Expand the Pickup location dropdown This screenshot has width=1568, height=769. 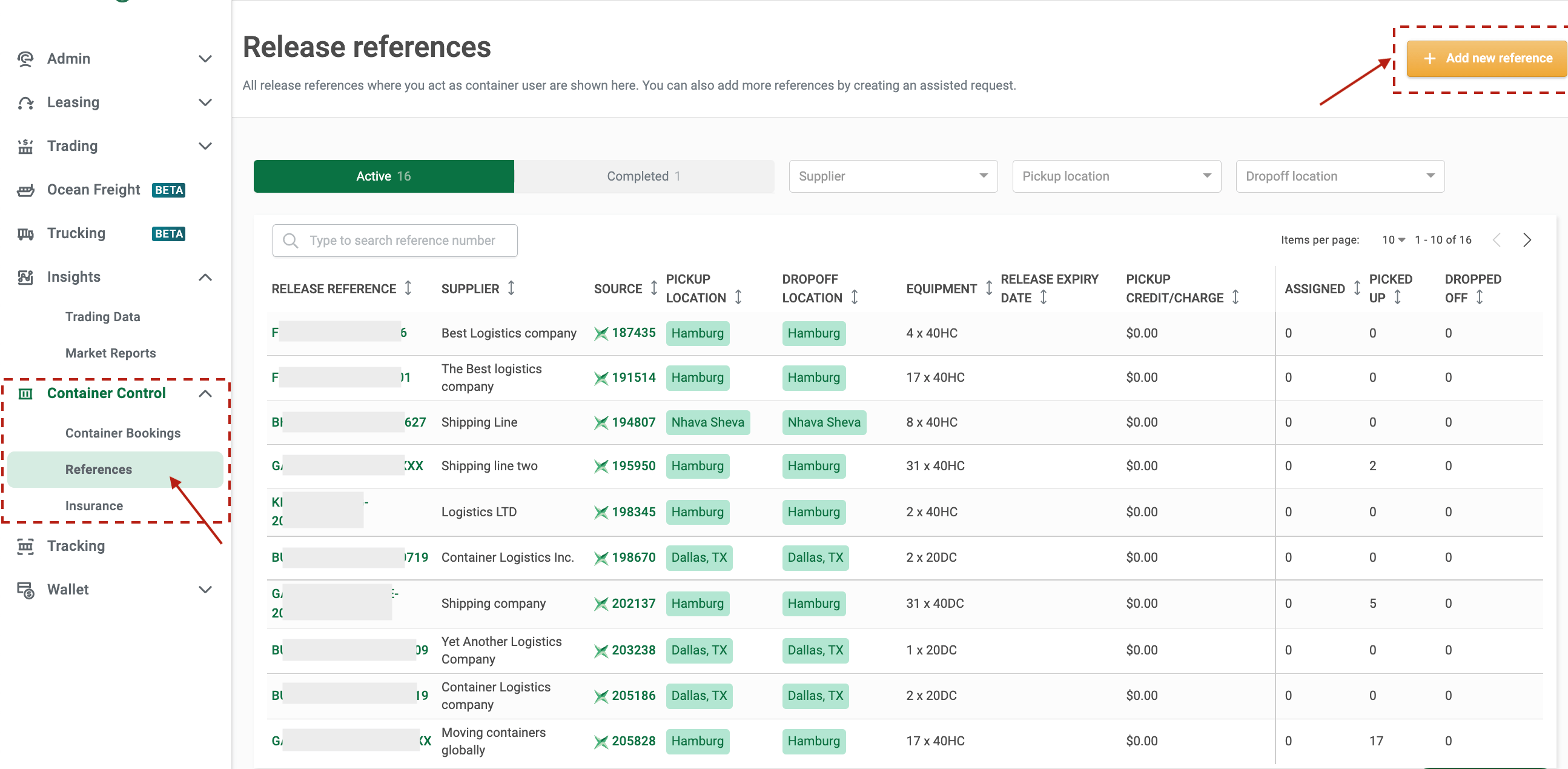click(1113, 176)
